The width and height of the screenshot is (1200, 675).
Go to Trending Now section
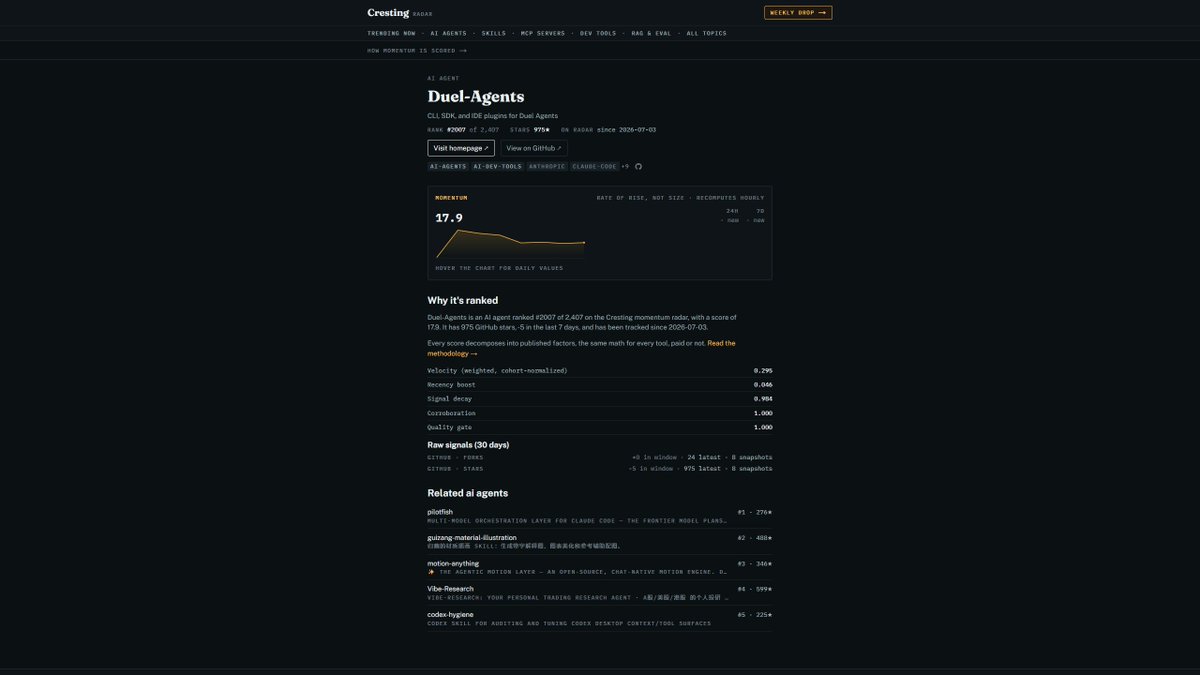tap(391, 33)
